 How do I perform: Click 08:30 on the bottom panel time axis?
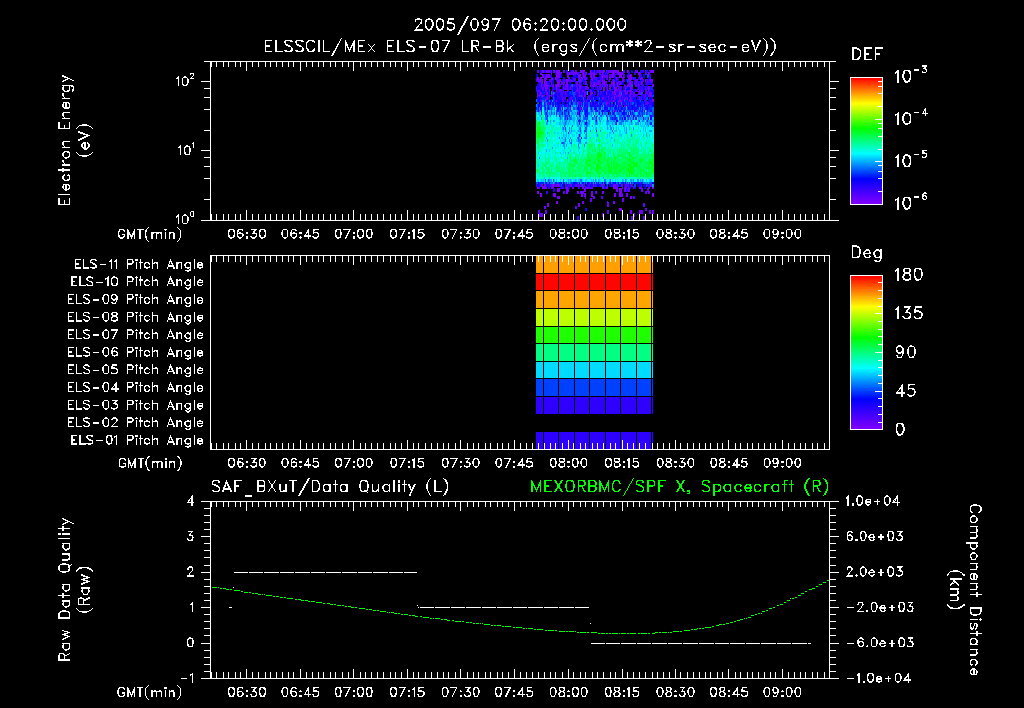click(675, 692)
